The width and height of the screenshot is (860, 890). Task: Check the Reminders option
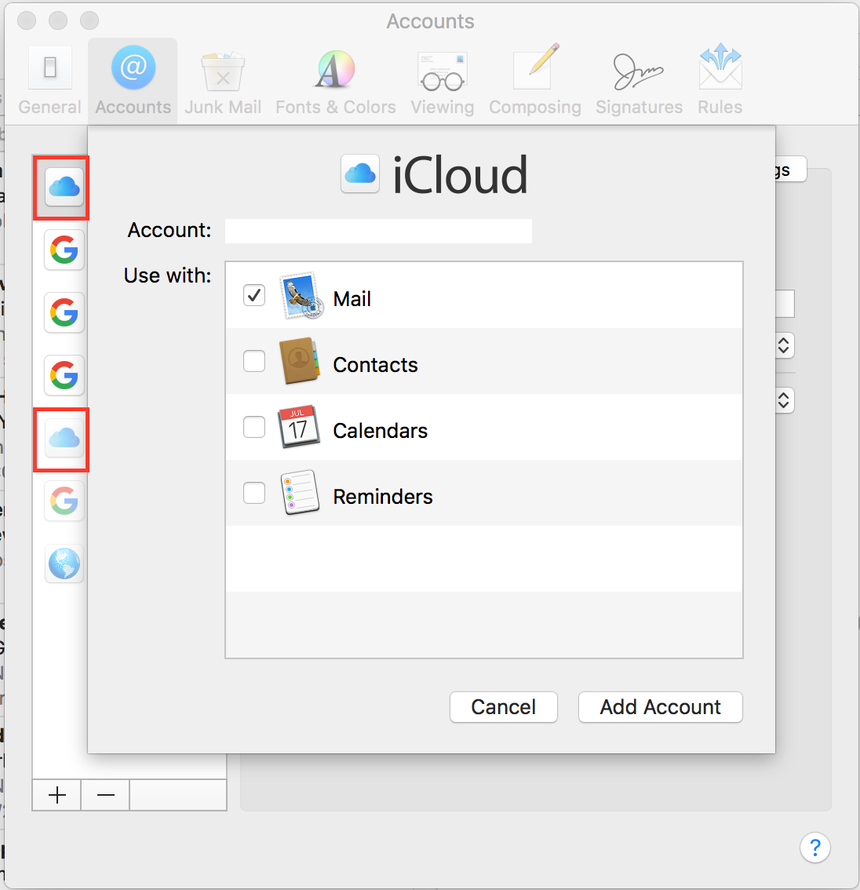click(255, 494)
